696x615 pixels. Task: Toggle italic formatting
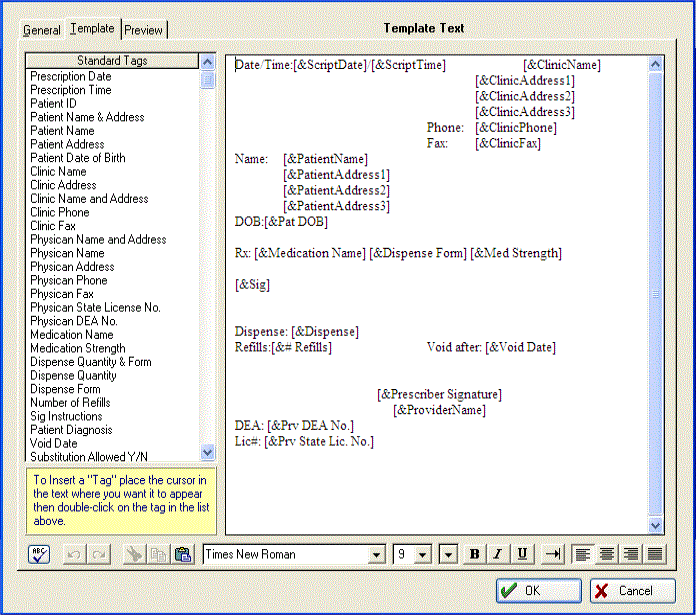(x=498, y=554)
